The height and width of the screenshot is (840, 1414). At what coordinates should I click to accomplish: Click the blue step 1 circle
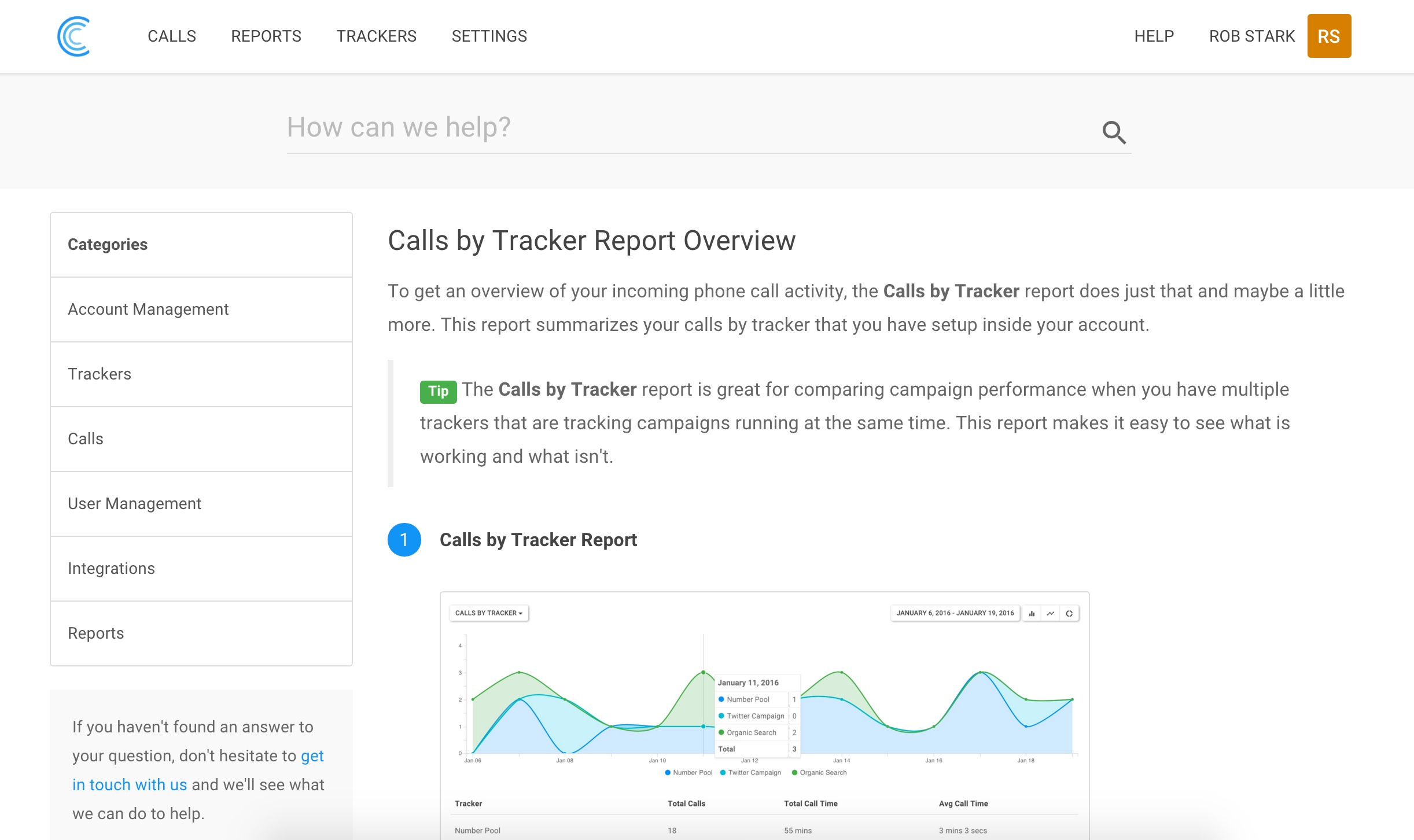[404, 540]
